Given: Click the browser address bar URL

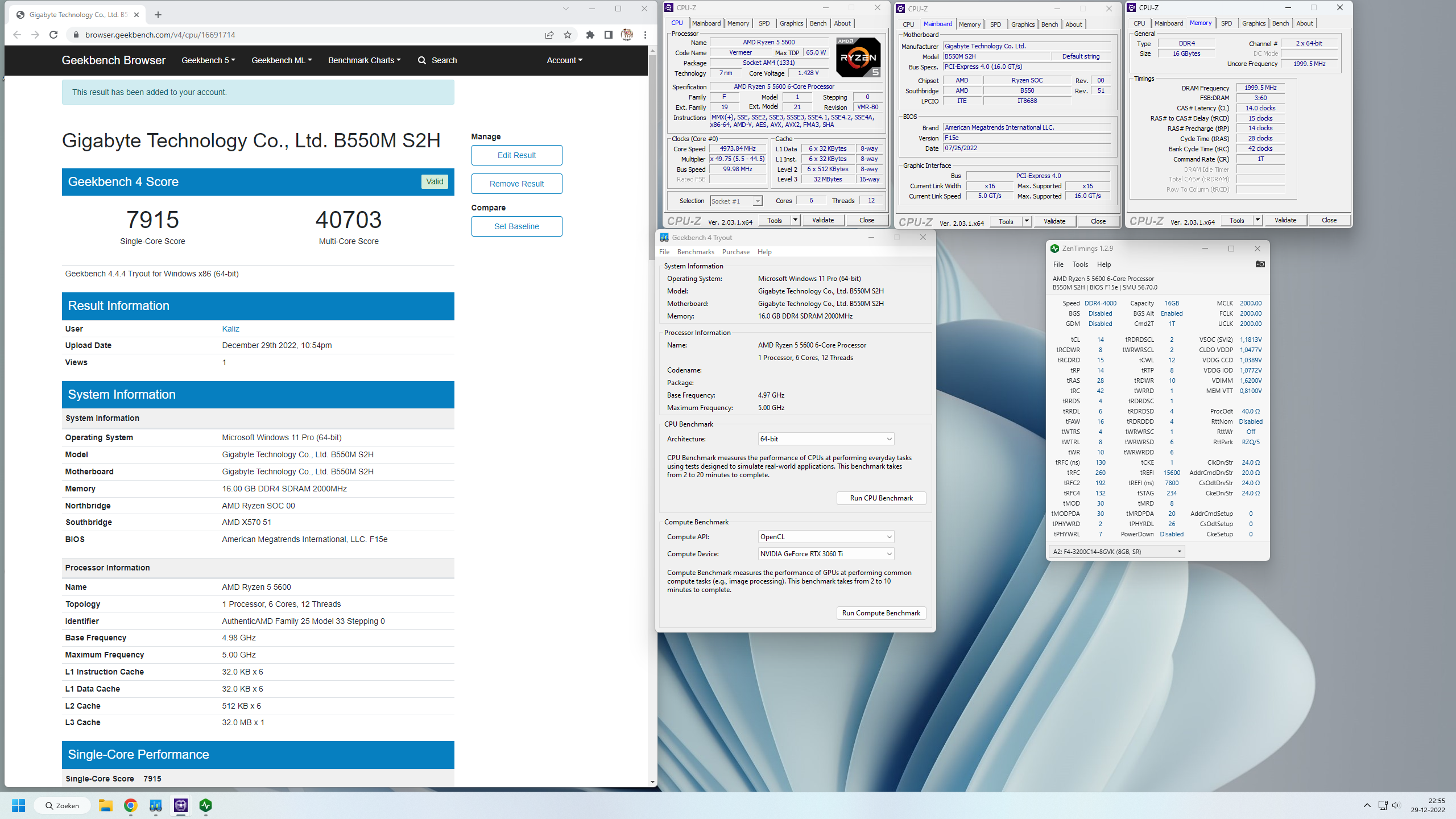Looking at the screenshot, I should pyautogui.click(x=160, y=35).
